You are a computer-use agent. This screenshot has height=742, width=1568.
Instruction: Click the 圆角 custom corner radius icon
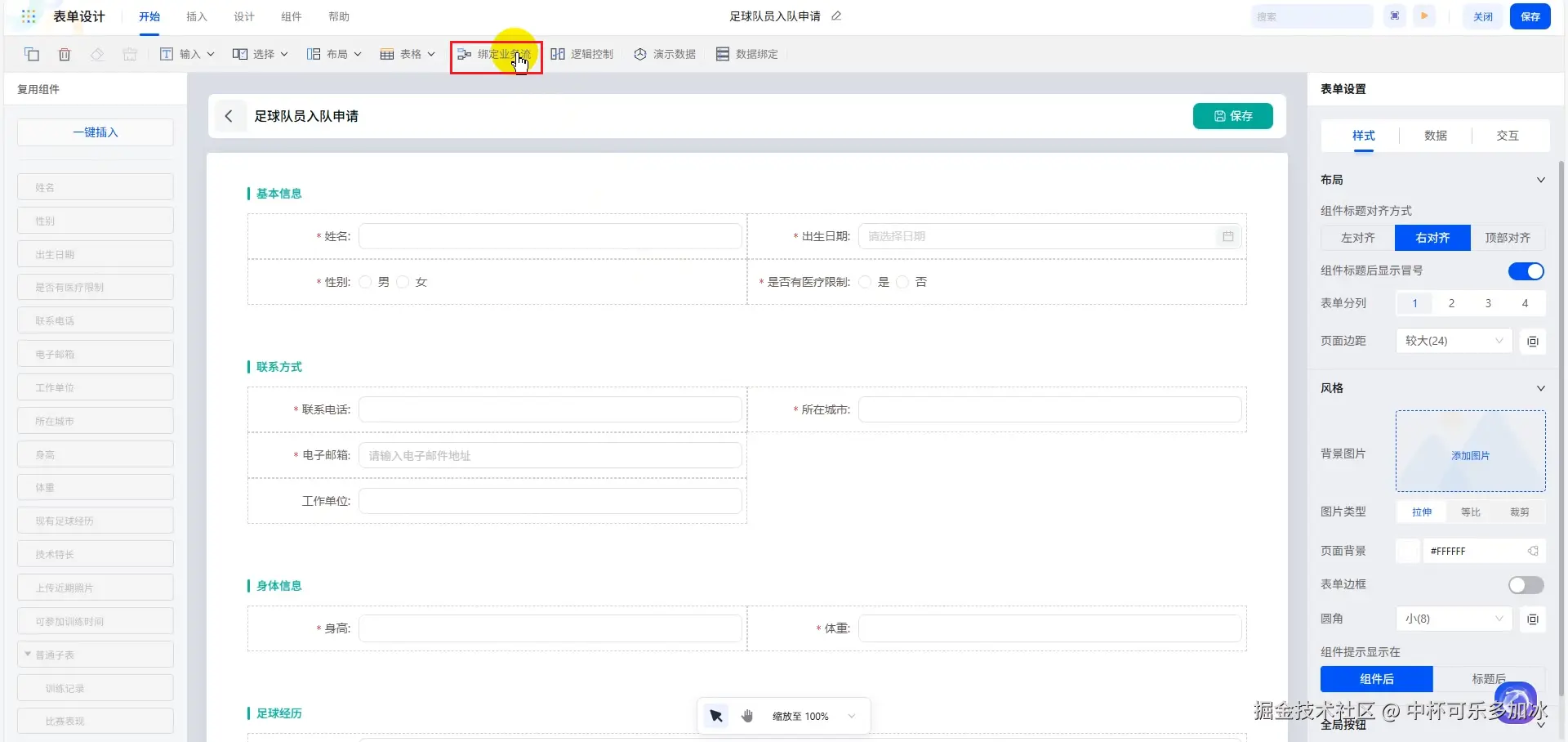click(1533, 619)
